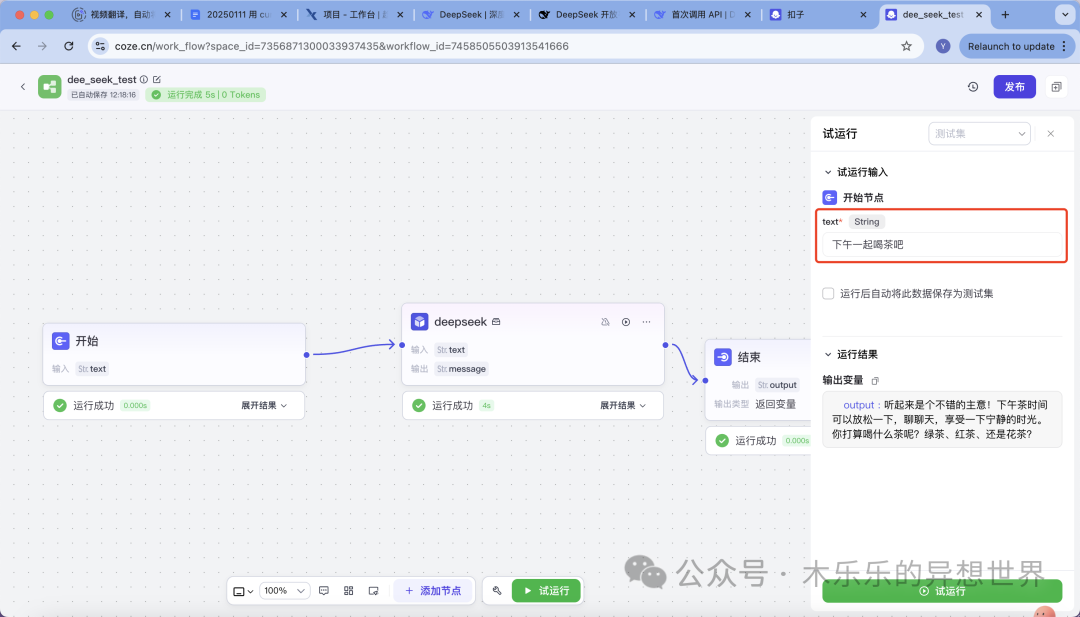
Task: Click the 开始节点 icon in test panel
Action: click(829, 198)
